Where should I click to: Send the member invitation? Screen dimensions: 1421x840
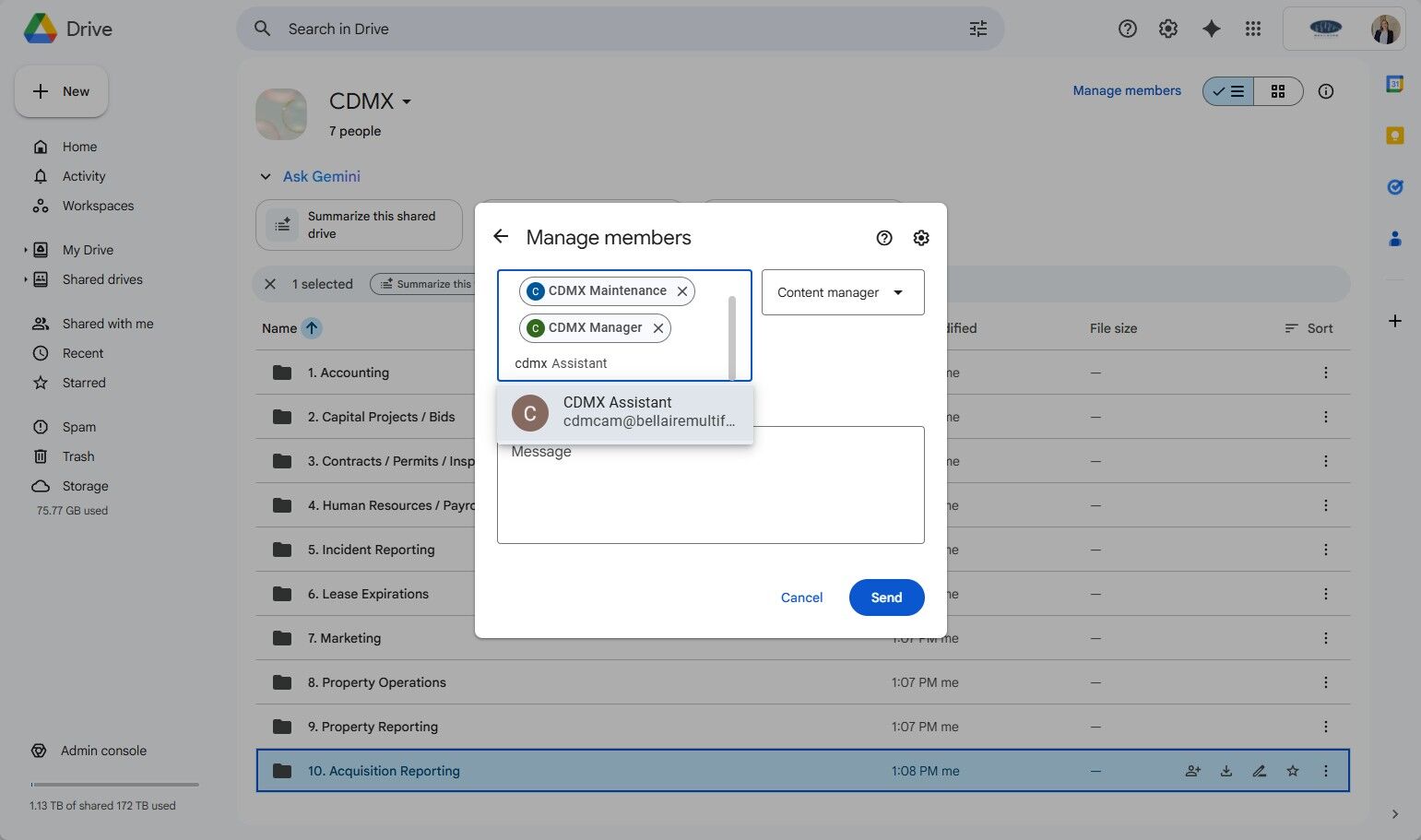click(886, 597)
